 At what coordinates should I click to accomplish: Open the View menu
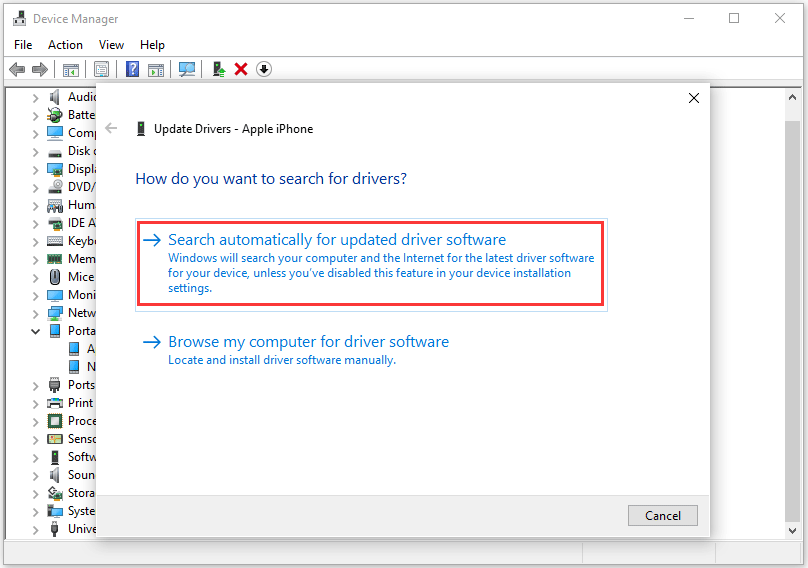111,45
